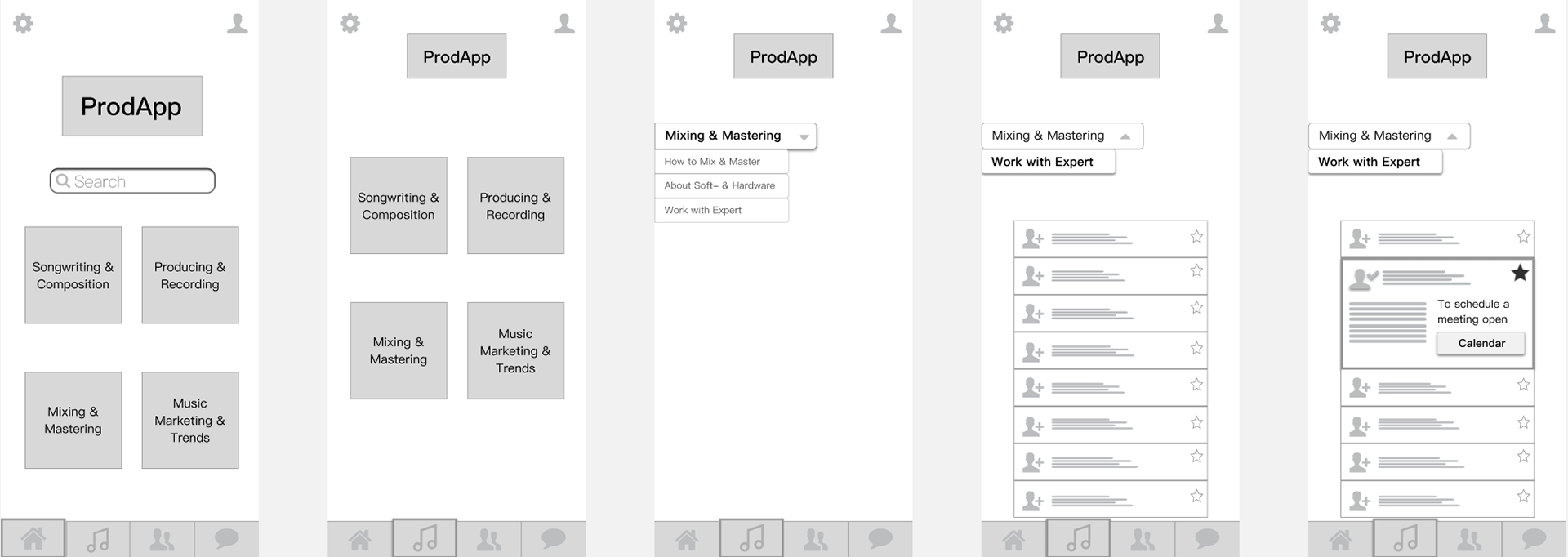
Task: Click the down arrow on the bold Mixing & Mastering dropdown
Action: coord(804,137)
